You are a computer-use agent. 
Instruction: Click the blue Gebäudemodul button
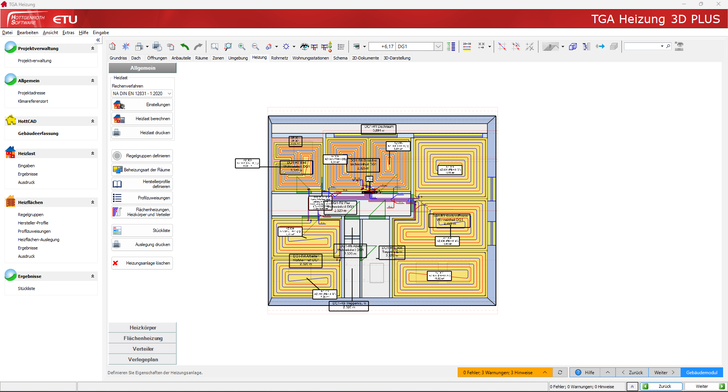tap(702, 372)
